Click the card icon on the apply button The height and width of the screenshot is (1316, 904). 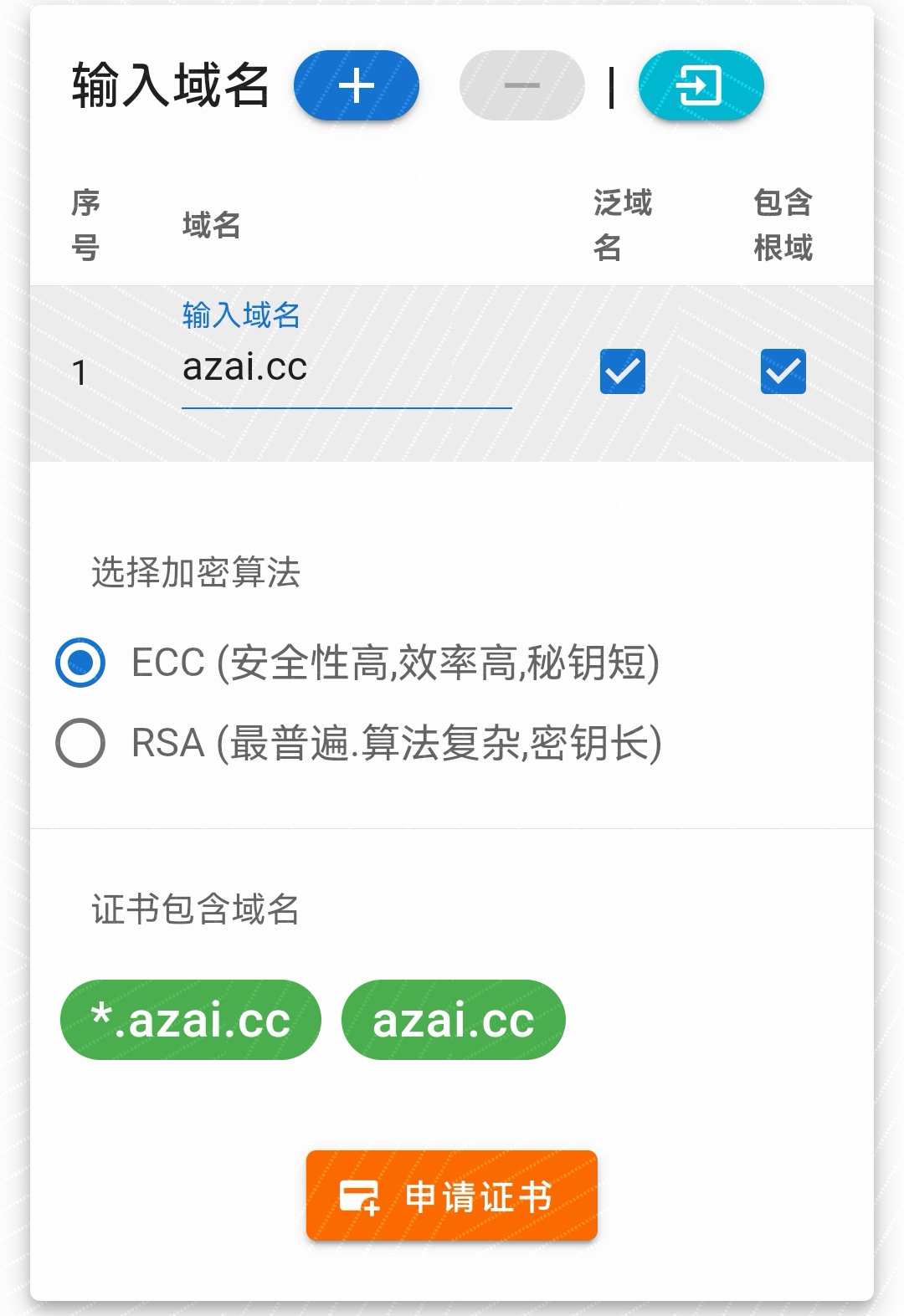coord(359,1196)
